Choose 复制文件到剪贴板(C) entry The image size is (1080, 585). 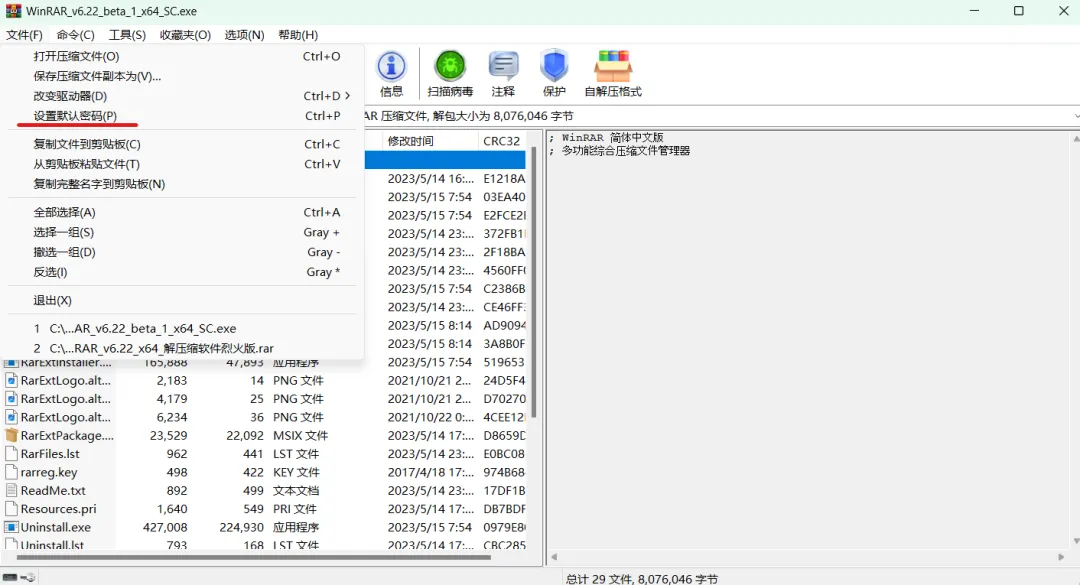[182, 144]
